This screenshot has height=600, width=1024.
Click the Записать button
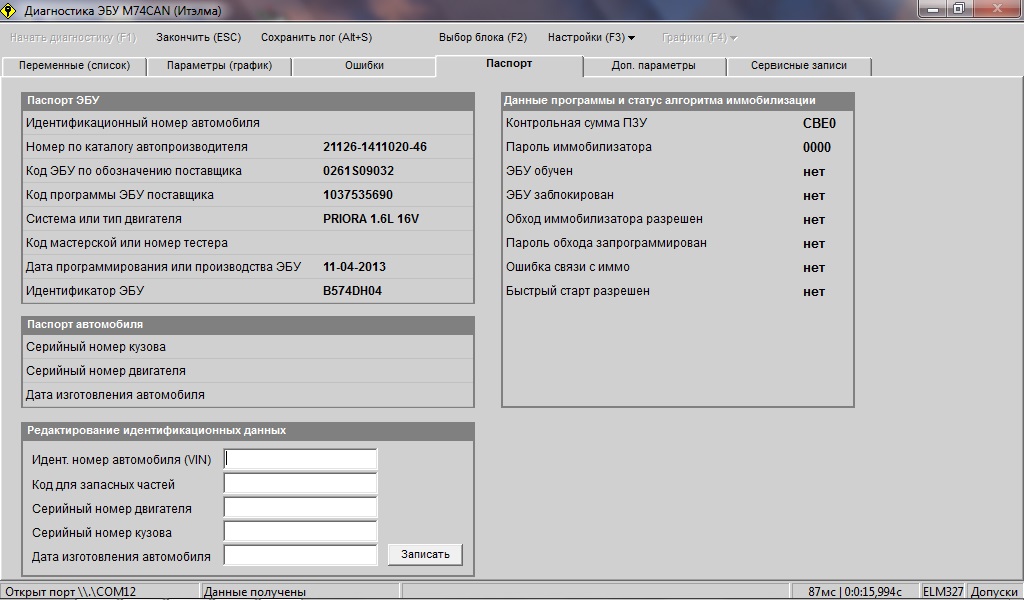pyautogui.click(x=425, y=554)
